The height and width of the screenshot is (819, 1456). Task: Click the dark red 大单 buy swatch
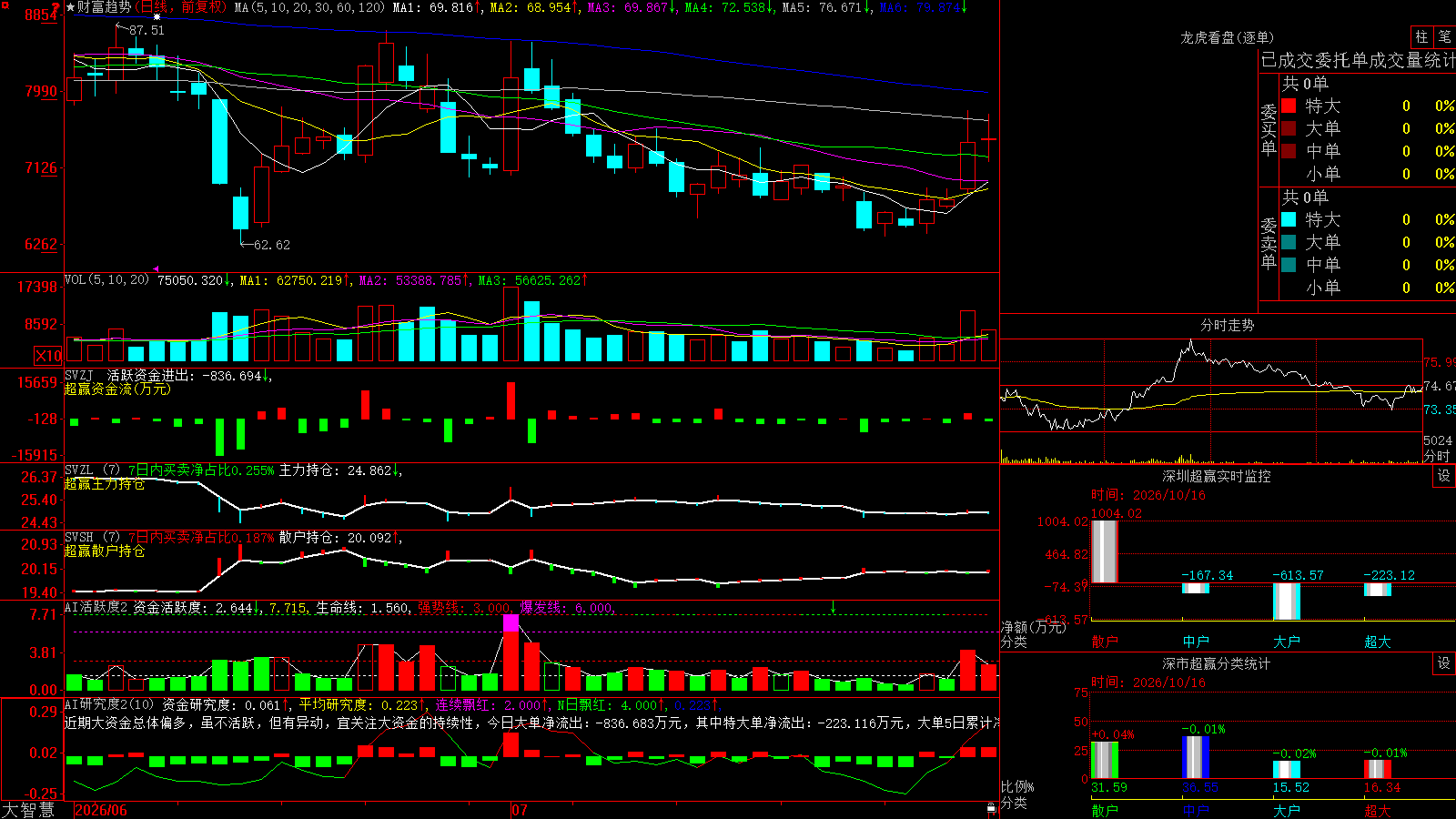click(1289, 128)
